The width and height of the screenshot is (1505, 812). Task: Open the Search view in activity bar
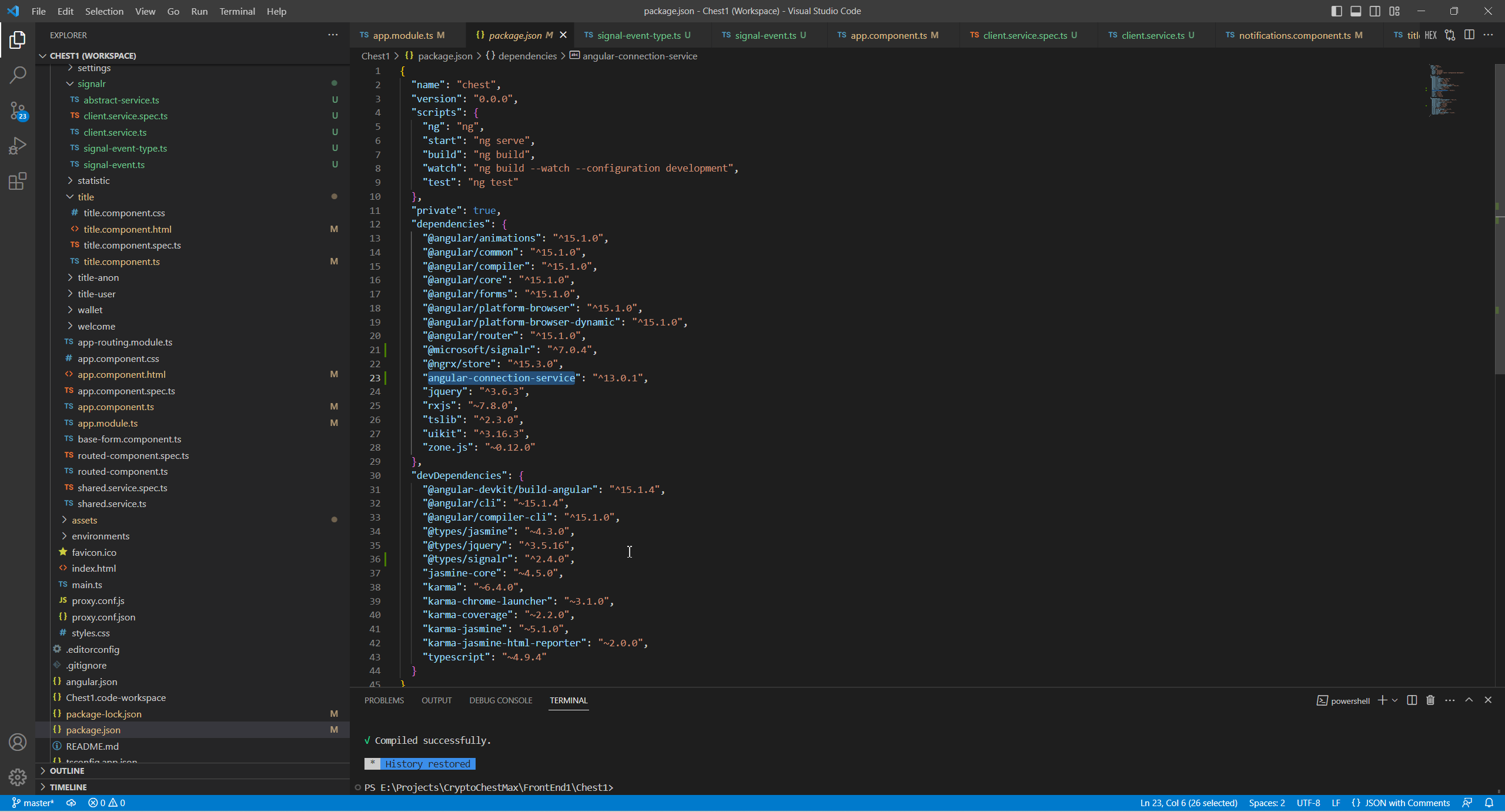click(18, 75)
